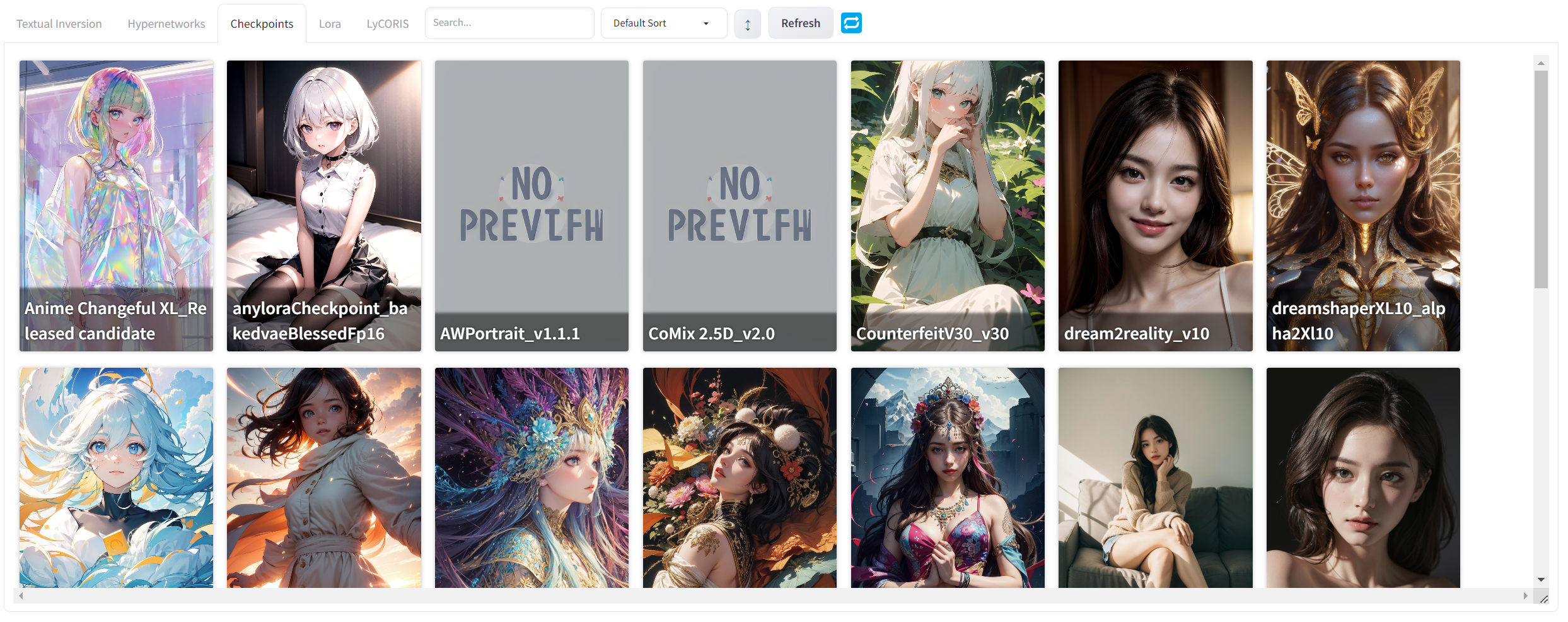Image resolution: width=1568 pixels, height=622 pixels.
Task: Switch to the Hypernetworks tab
Action: click(x=166, y=24)
